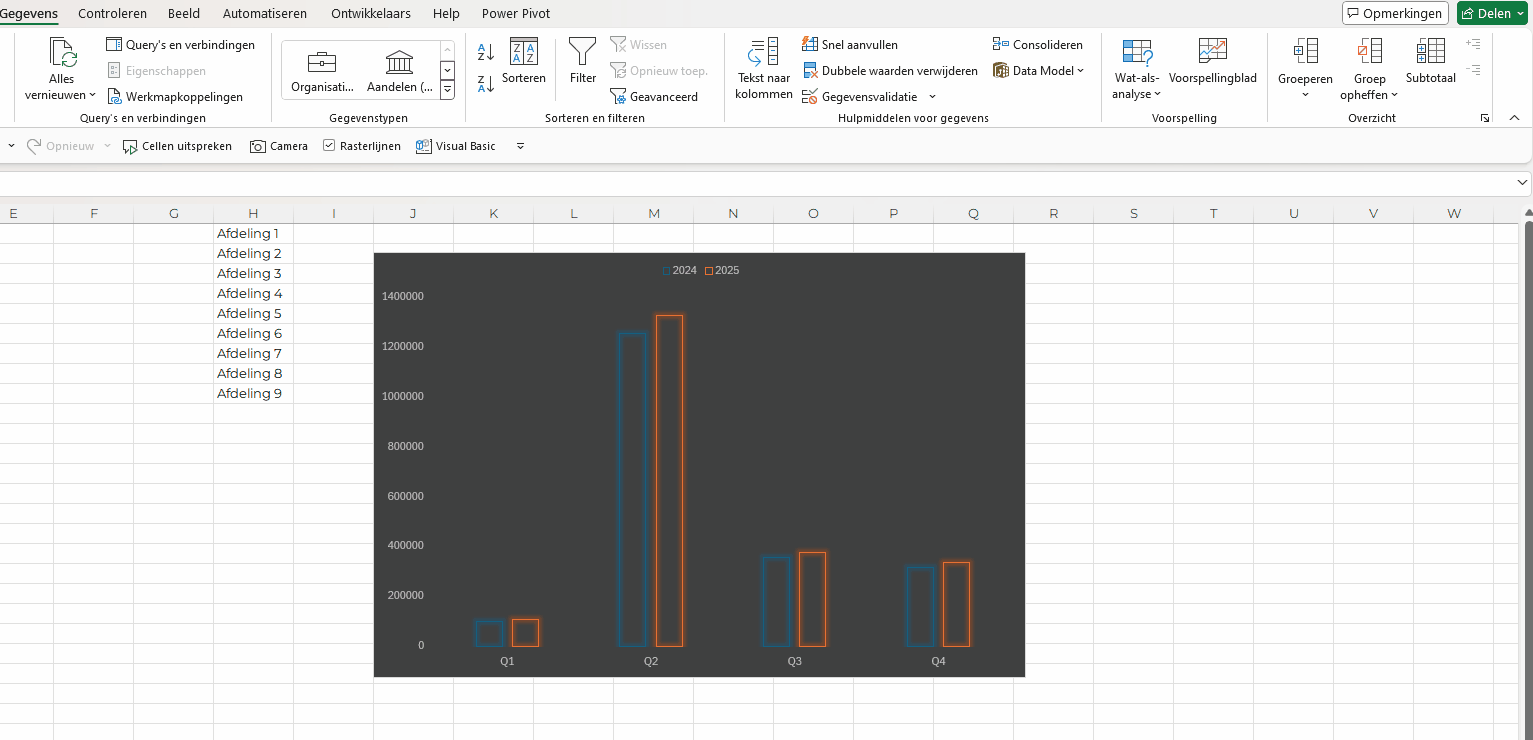Click Snel aanvullen flash fill
The width and height of the screenshot is (1533, 740).
click(850, 45)
